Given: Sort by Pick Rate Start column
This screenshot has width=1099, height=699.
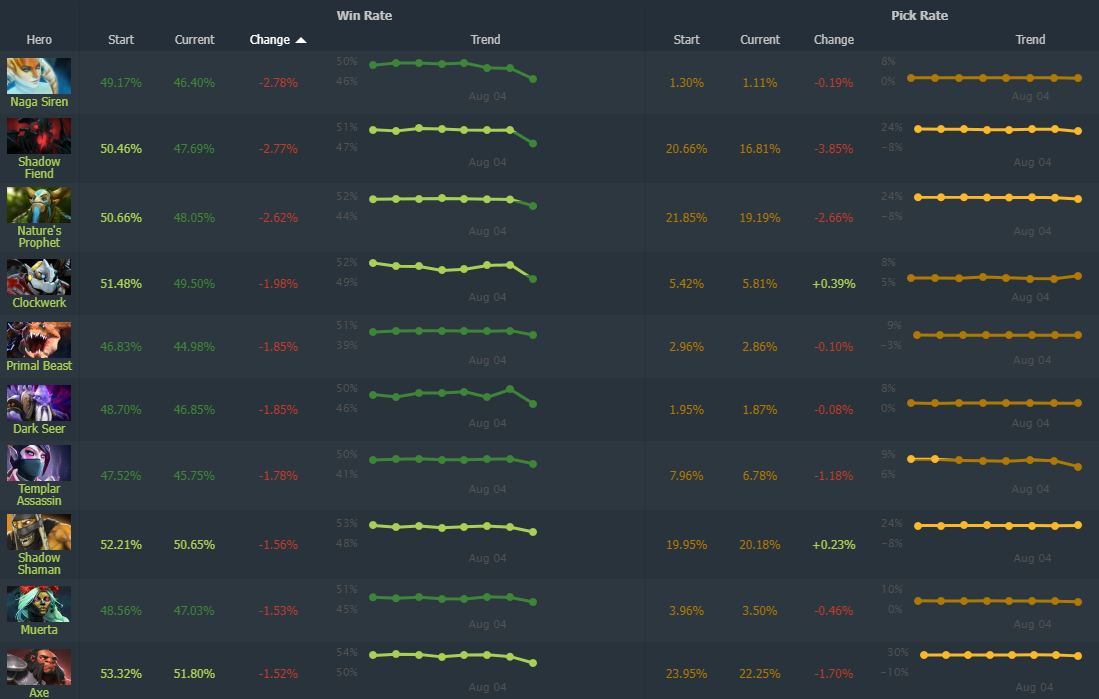Looking at the screenshot, I should (686, 40).
